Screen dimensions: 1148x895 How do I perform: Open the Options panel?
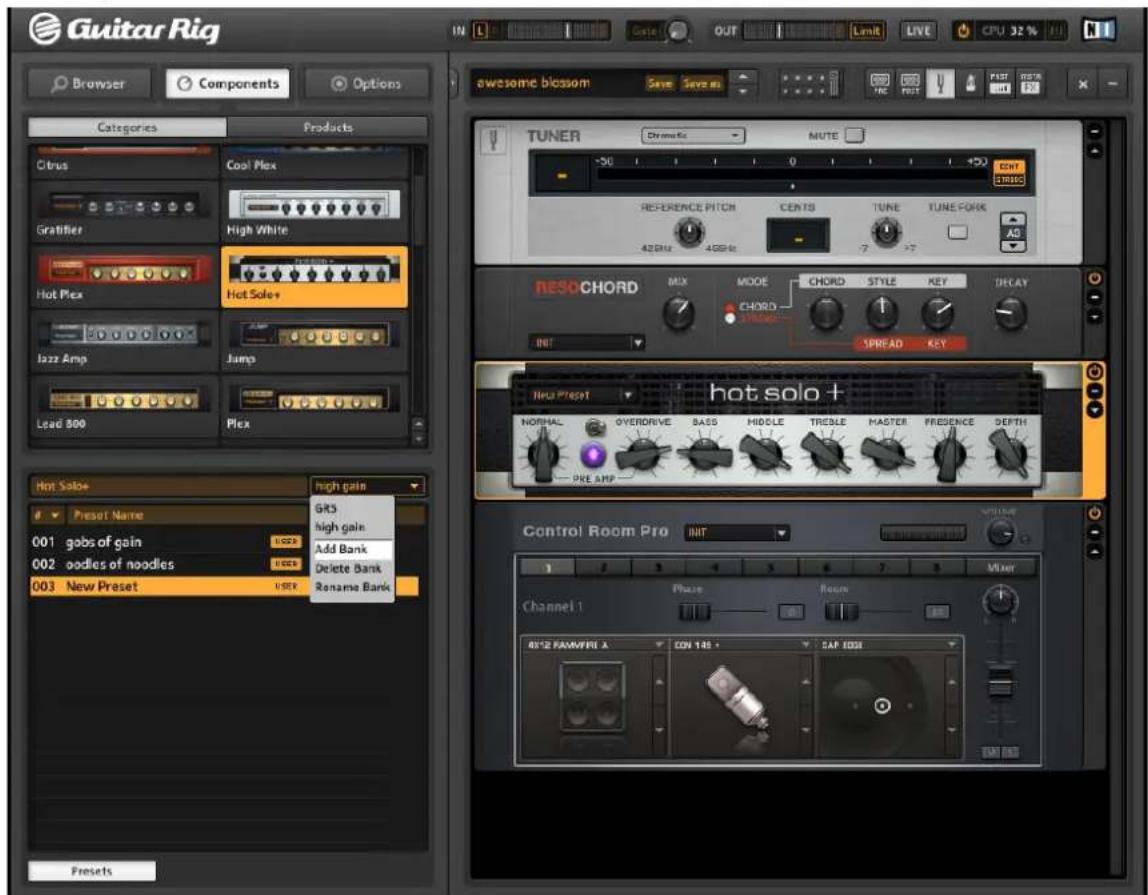366,83
